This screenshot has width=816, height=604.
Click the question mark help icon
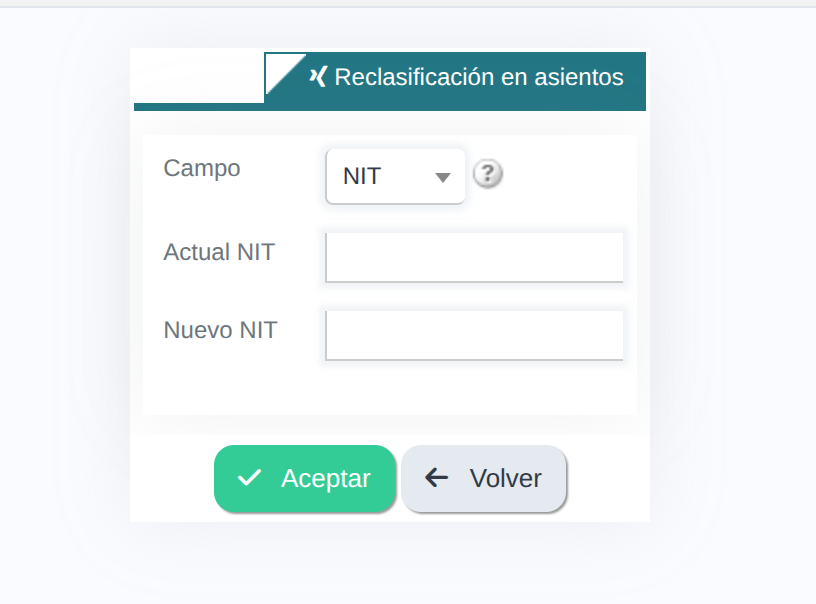click(488, 174)
